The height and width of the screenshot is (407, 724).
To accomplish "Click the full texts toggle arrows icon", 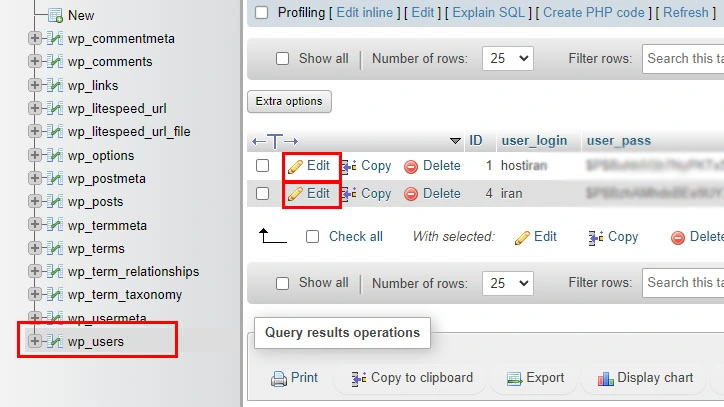I will (275, 141).
